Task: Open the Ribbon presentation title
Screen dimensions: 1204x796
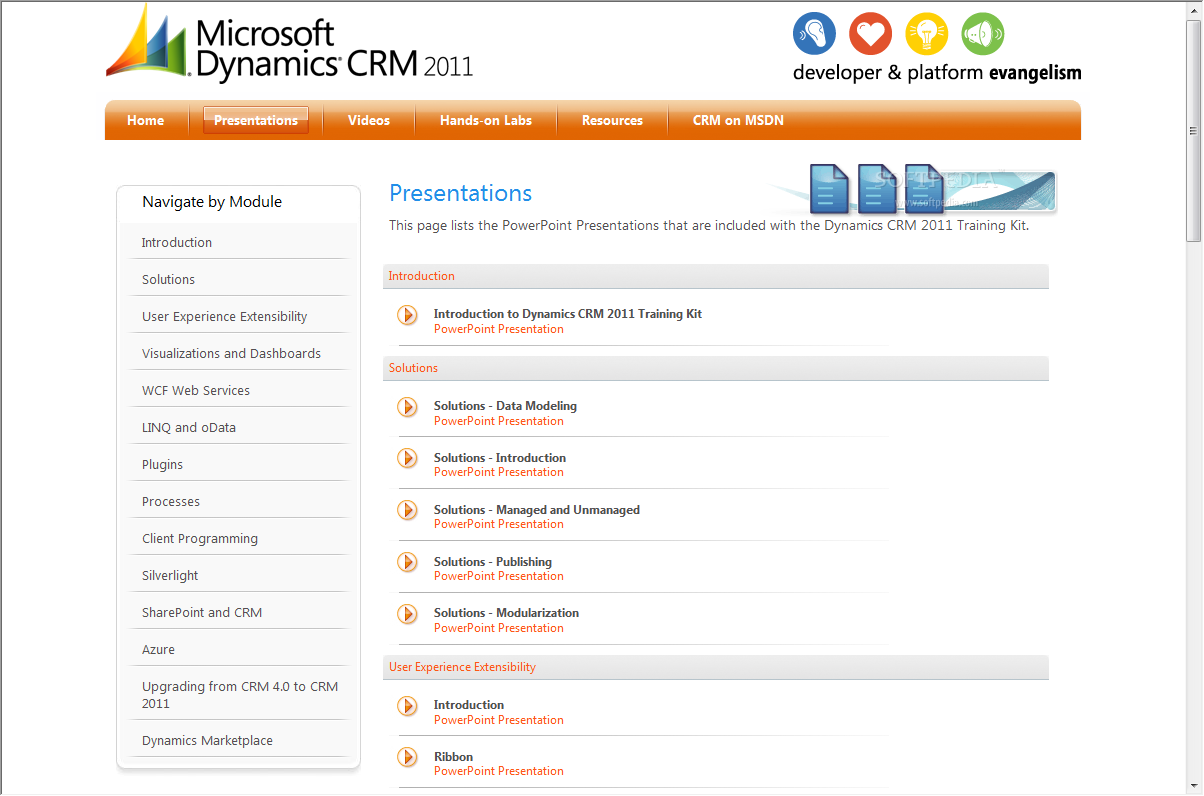Action: pyautogui.click(x=453, y=757)
